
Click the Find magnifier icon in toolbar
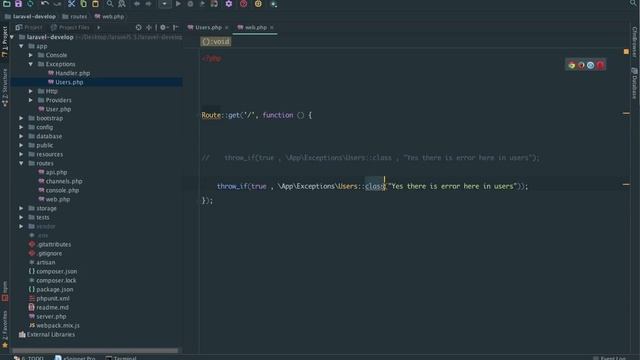coord(110,4)
